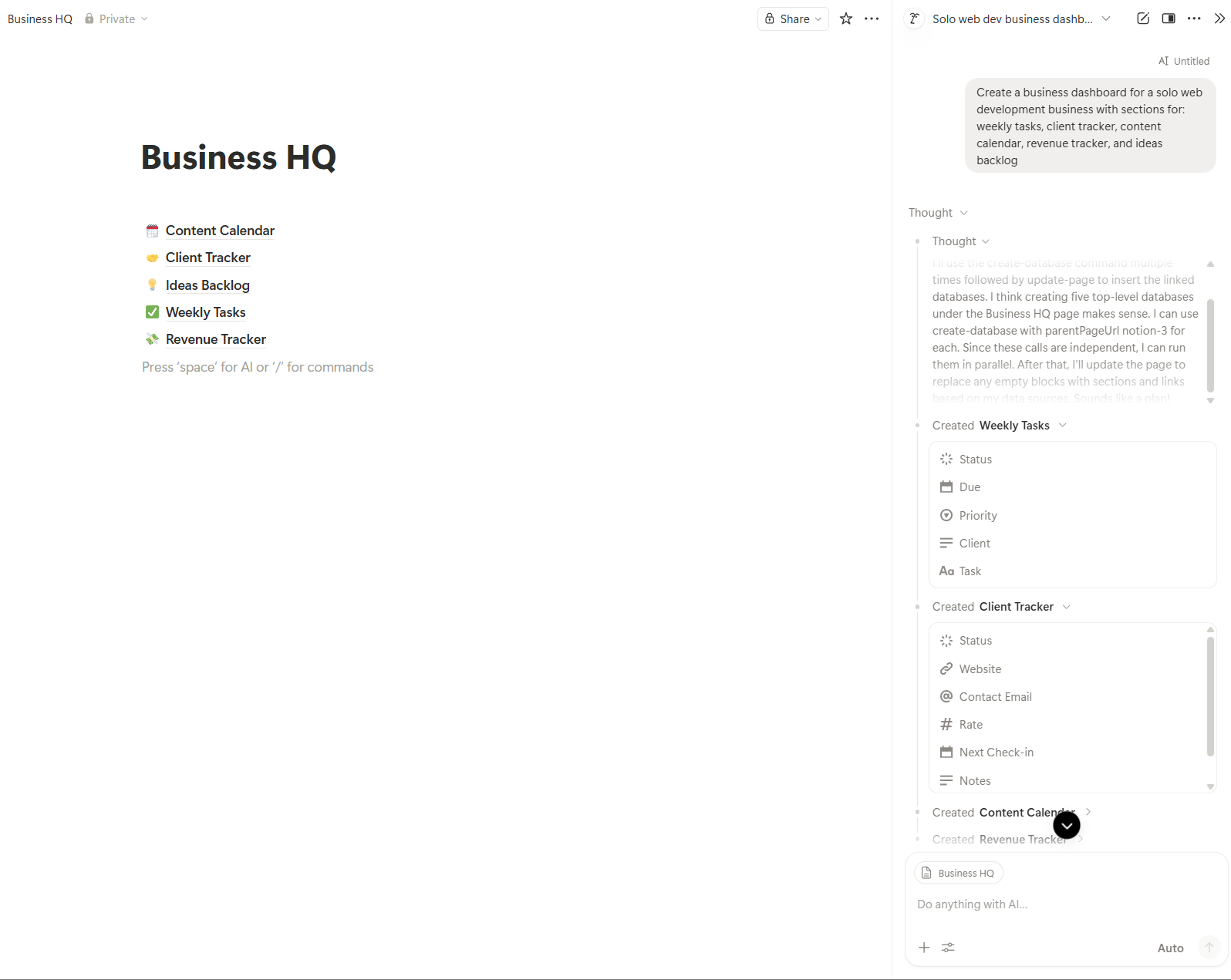Image resolution: width=1231 pixels, height=980 pixels.
Task: Click the Thought text scrollbar thumb
Action: click(1210, 345)
